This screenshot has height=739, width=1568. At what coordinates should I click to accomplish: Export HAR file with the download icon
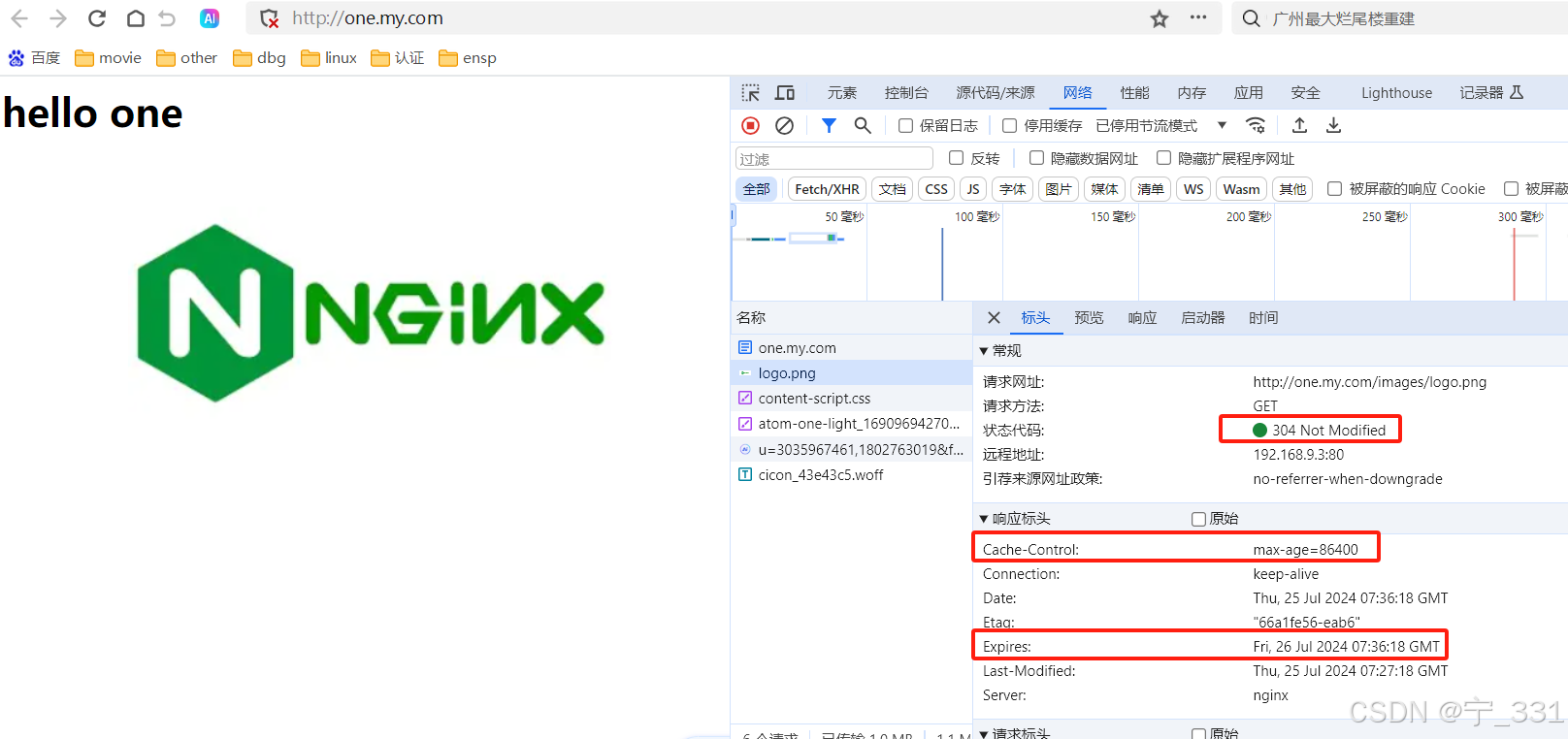1333,125
